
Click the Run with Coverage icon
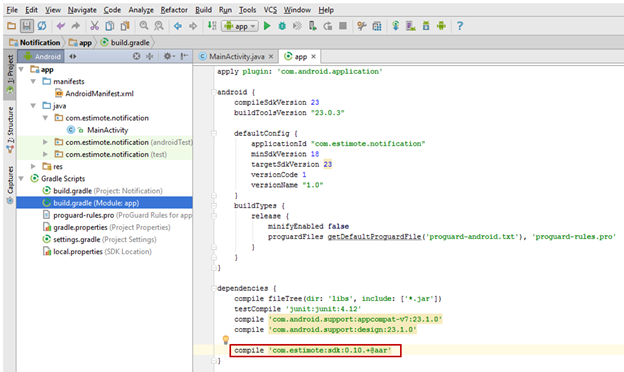pos(297,26)
